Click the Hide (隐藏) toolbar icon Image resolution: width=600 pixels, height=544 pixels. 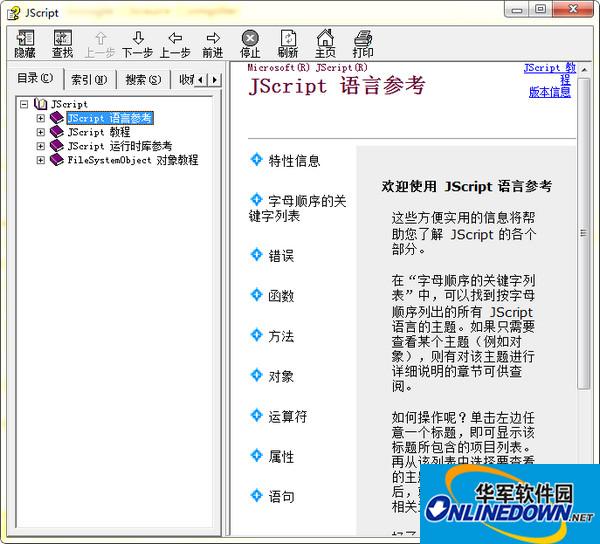[25, 38]
